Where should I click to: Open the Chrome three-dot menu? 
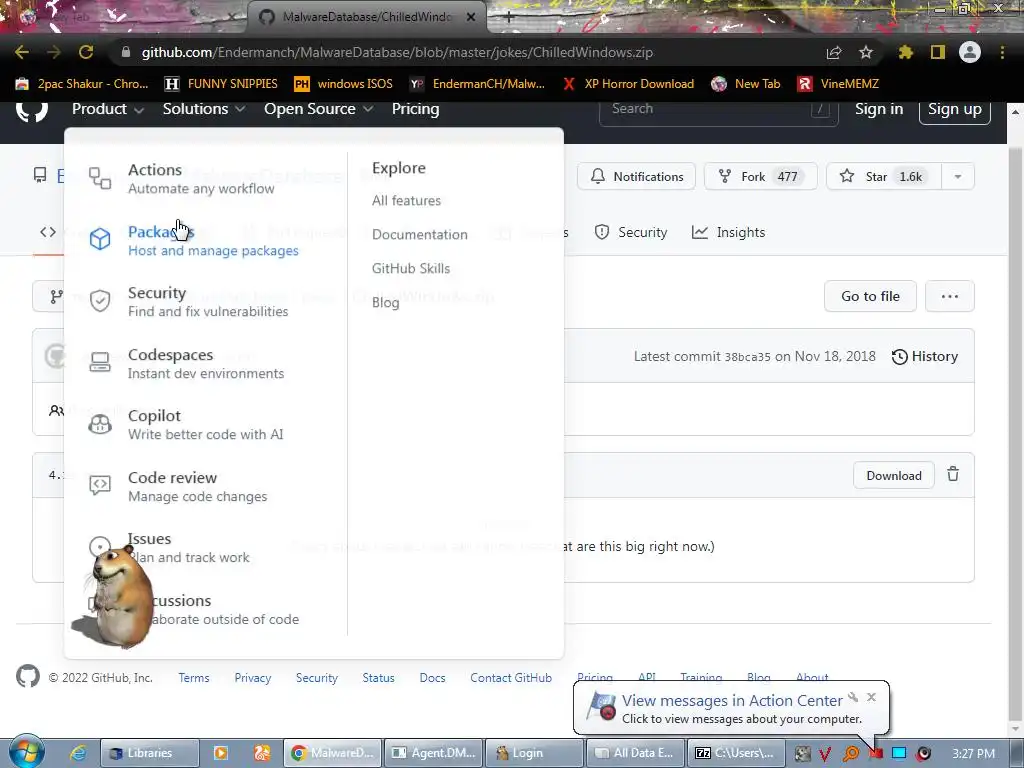1002,52
